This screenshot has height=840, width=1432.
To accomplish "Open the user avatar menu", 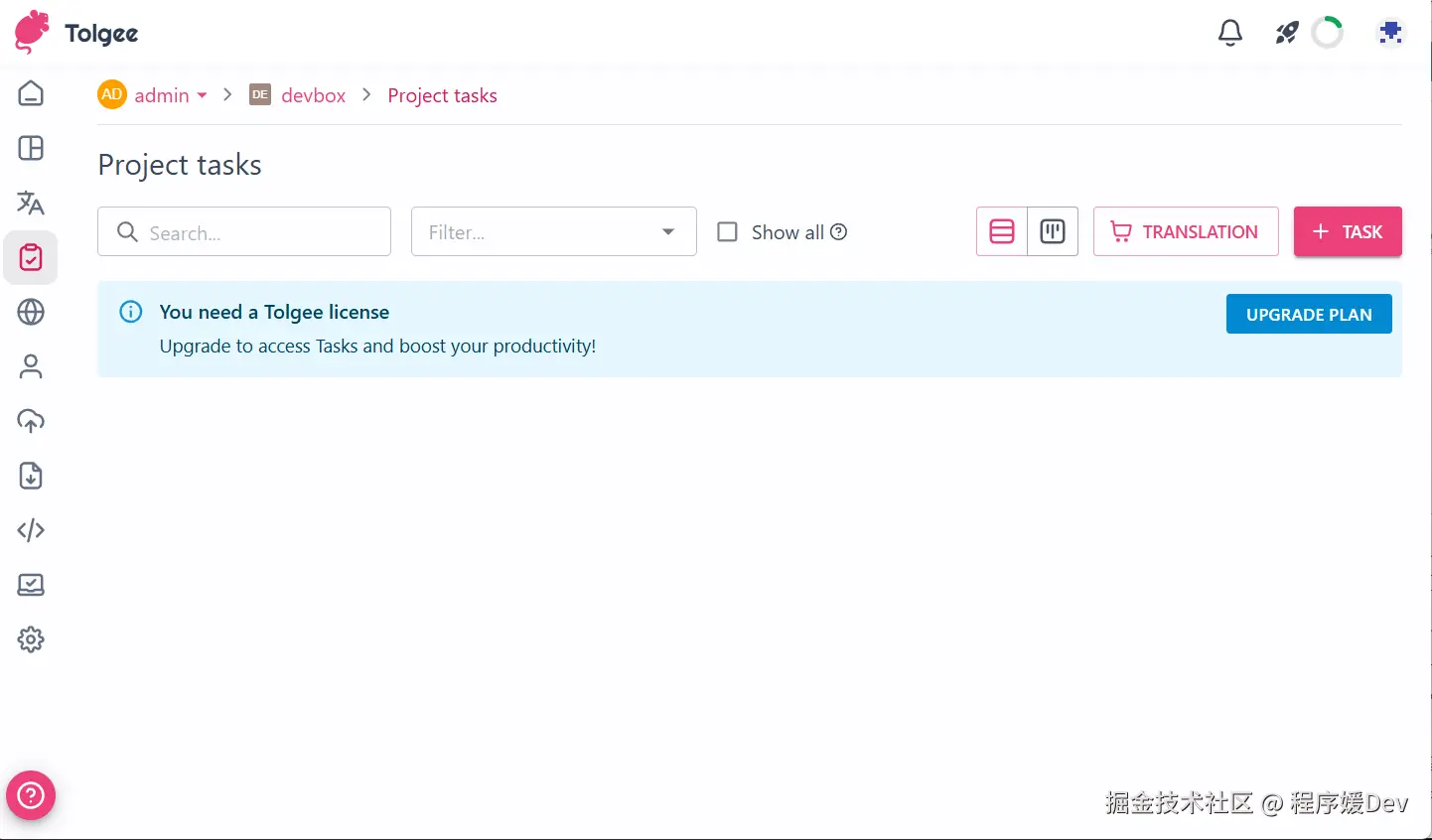I will coord(1390,33).
